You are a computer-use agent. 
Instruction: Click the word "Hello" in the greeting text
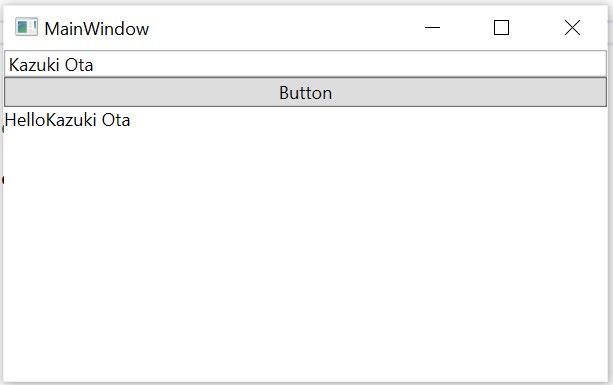[25, 120]
